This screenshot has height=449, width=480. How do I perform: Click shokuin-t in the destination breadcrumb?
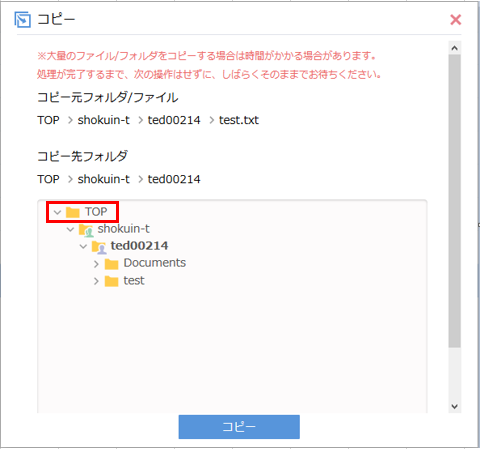pos(104,179)
